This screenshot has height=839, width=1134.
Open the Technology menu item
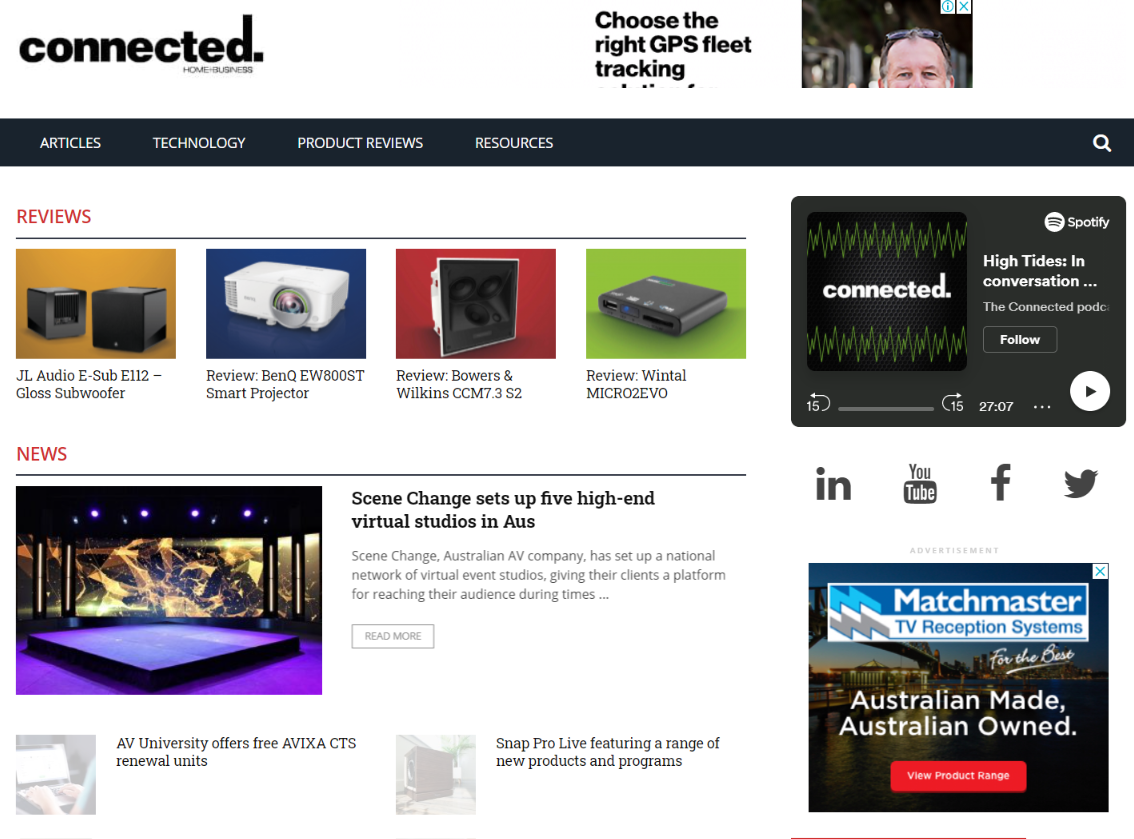pos(199,143)
